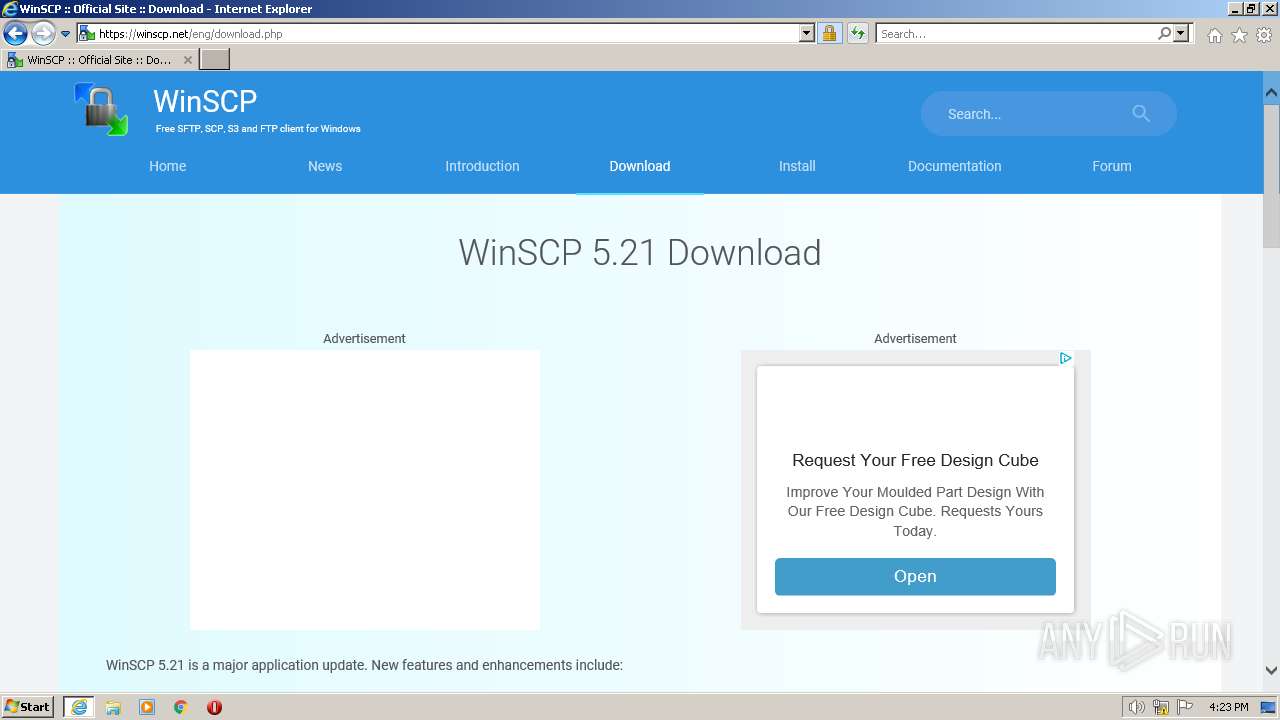The width and height of the screenshot is (1280, 720).
Task: Open the Introduction menu item
Action: pos(482,166)
